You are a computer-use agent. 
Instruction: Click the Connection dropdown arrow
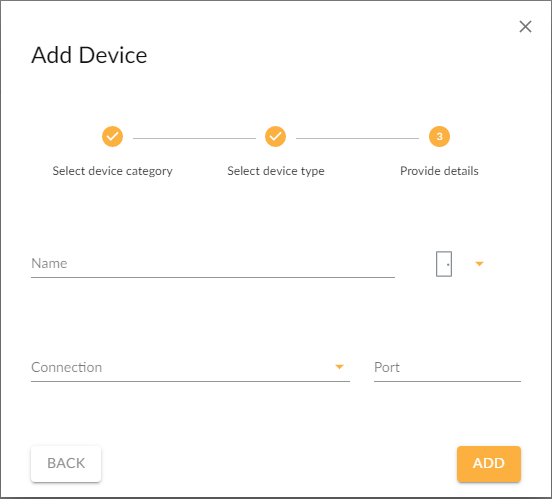[339, 367]
